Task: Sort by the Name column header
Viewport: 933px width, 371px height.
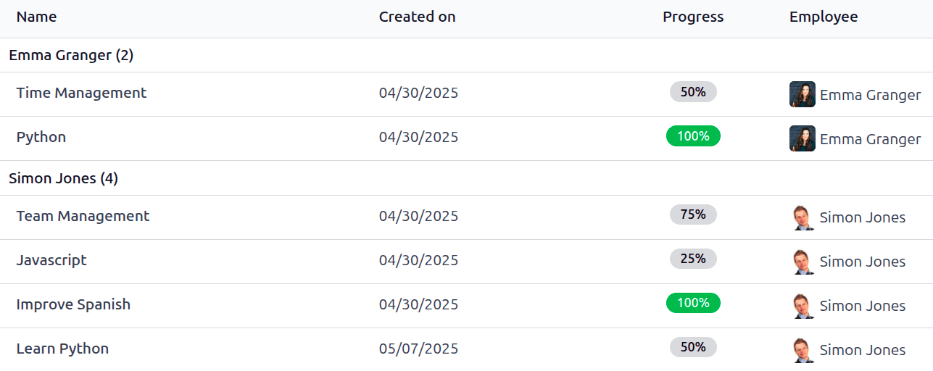Action: click(36, 17)
